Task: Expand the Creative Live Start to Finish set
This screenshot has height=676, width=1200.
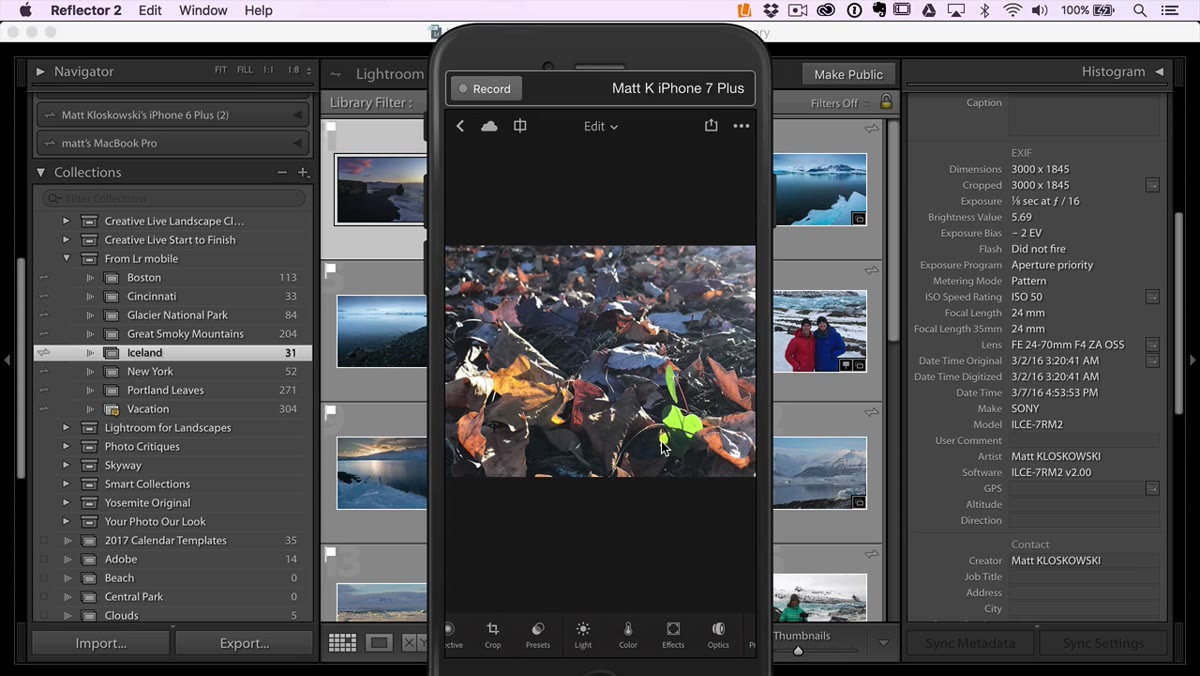Action: pos(66,240)
